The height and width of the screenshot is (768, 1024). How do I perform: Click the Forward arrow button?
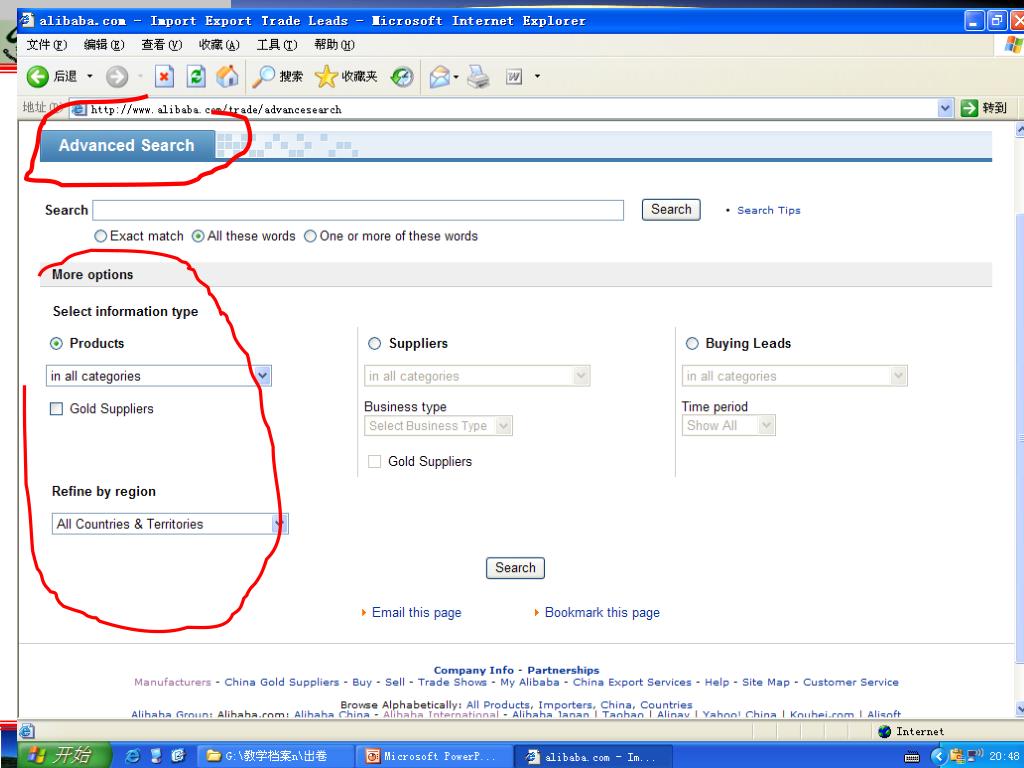(117, 76)
